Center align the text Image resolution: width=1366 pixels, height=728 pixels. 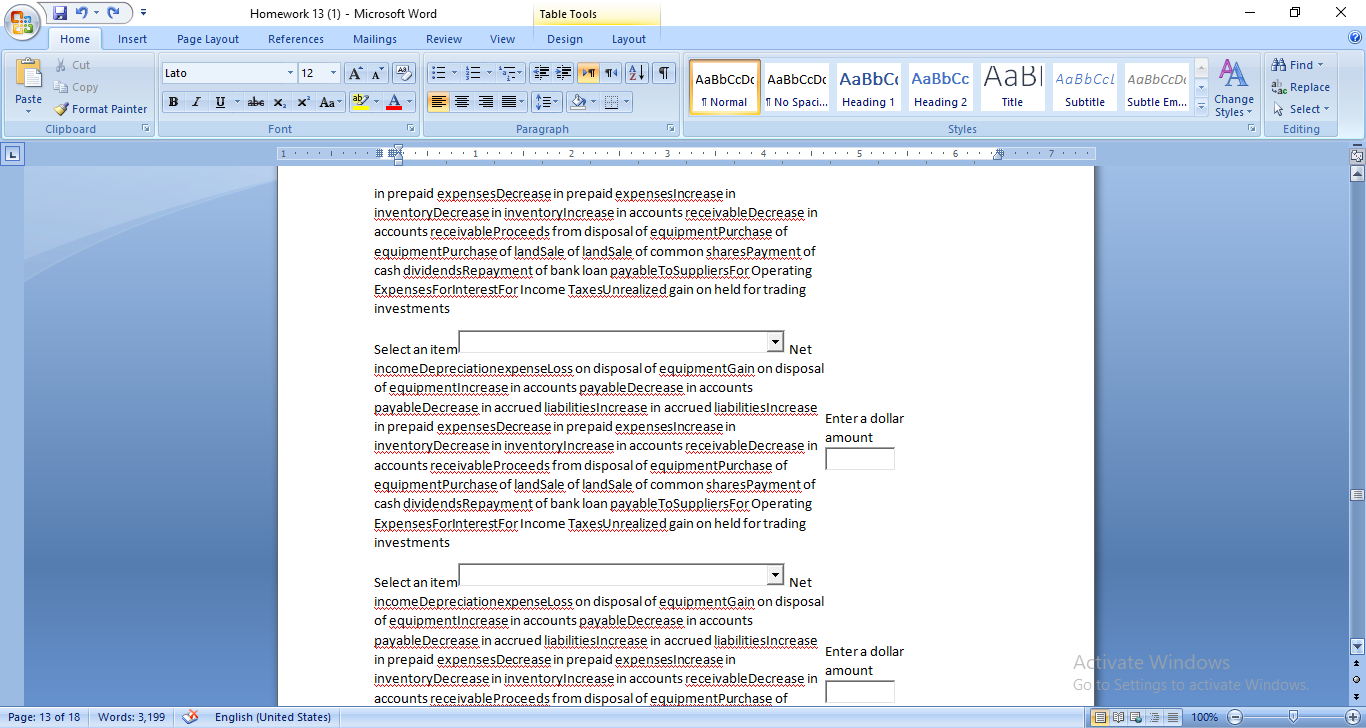(462, 102)
